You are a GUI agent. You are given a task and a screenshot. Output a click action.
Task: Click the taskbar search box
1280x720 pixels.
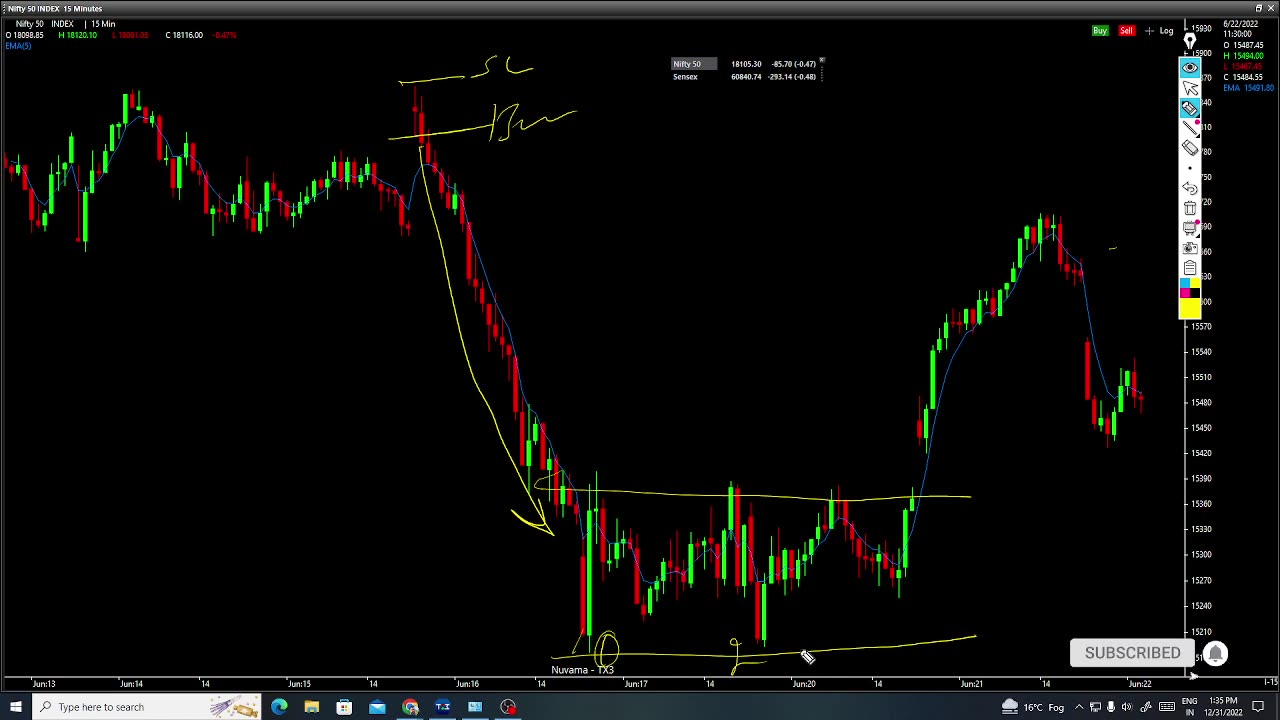(x=146, y=707)
